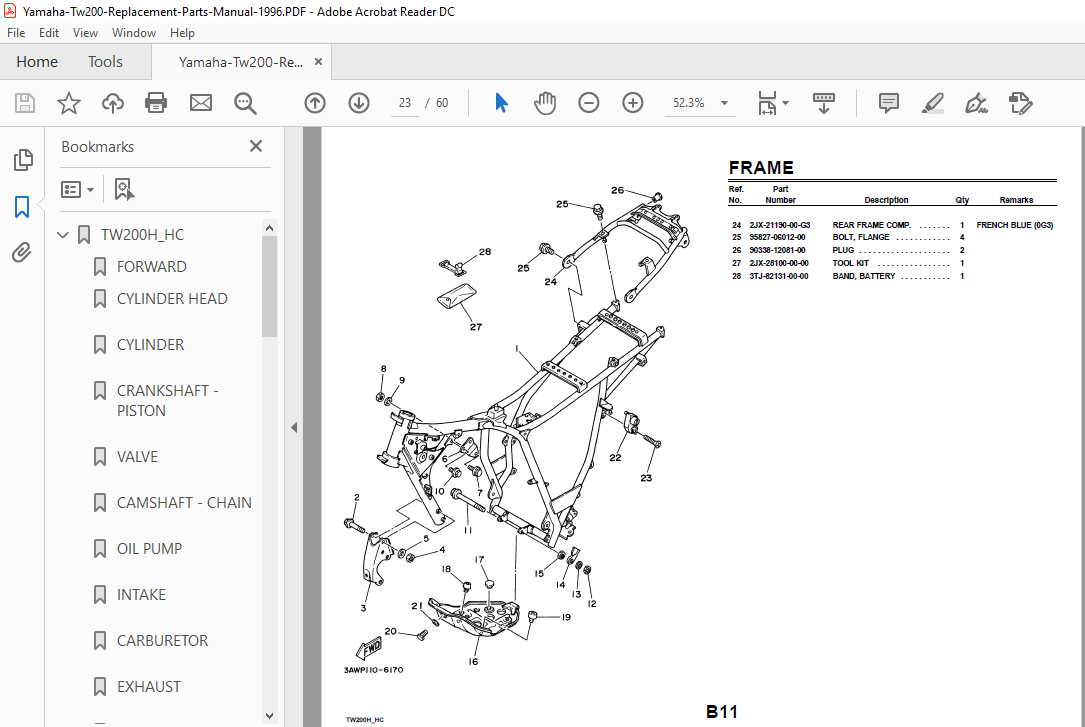
Task: Switch to the Tools tab
Action: click(x=105, y=62)
